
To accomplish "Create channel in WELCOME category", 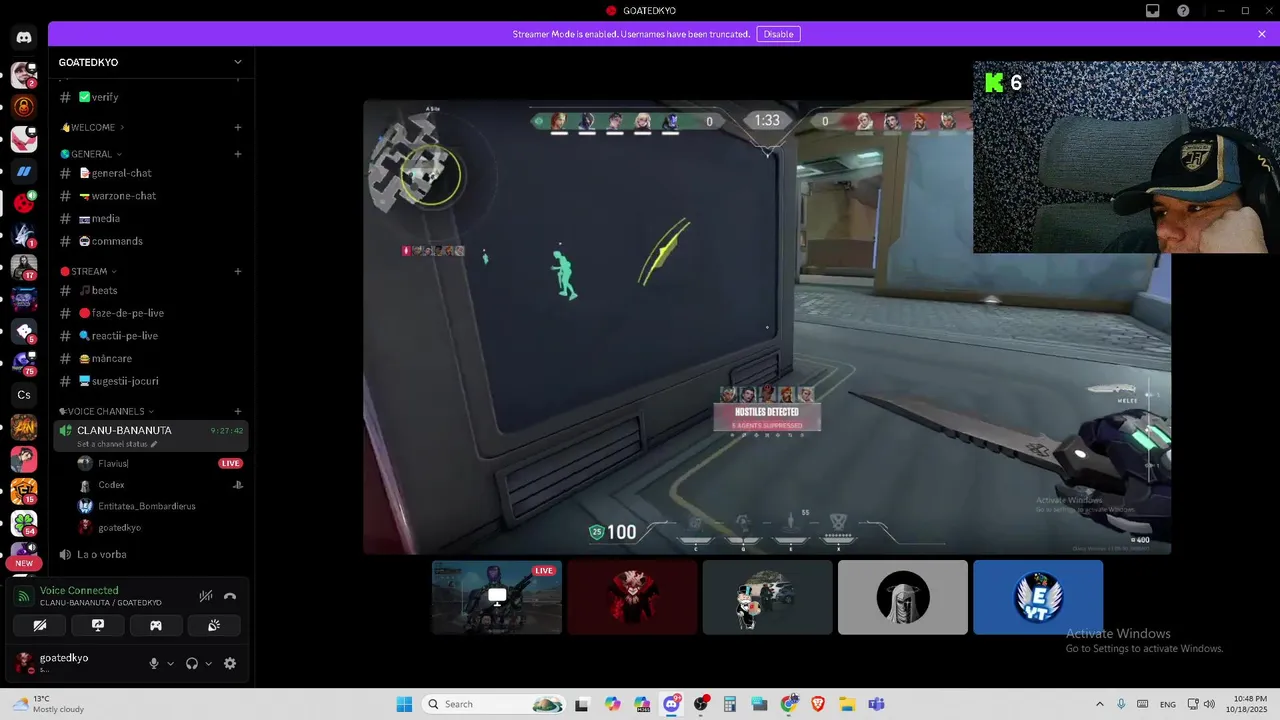I will pos(238,127).
